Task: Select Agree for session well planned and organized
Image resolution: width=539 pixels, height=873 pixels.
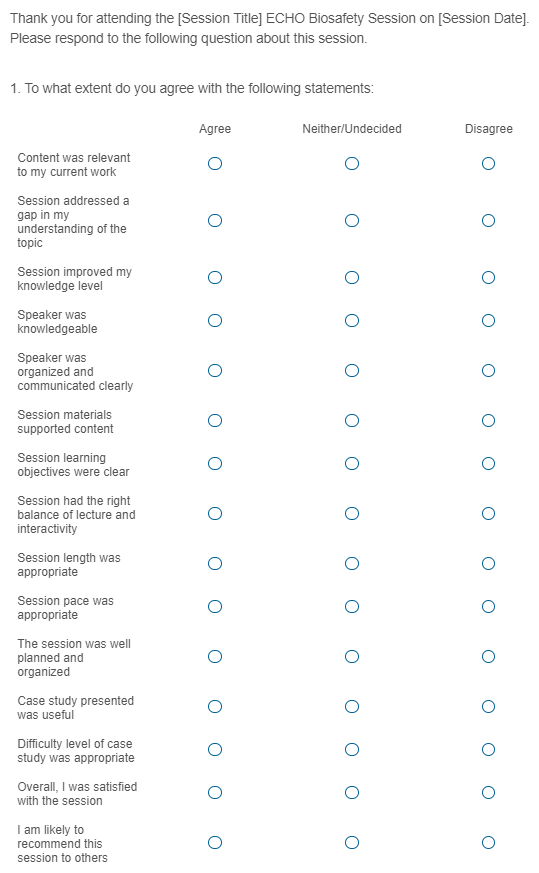Action: click(x=215, y=657)
